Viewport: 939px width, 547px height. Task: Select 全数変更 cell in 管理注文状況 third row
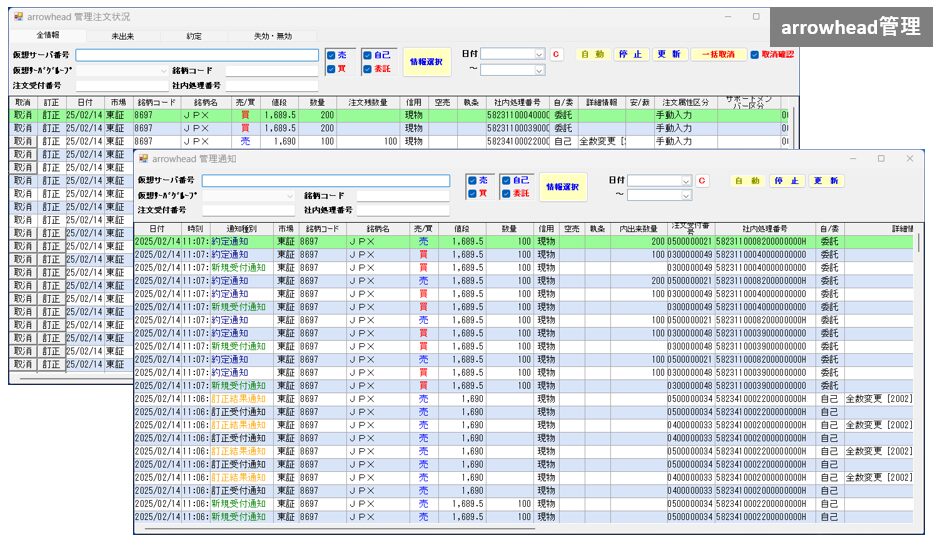click(x=602, y=141)
